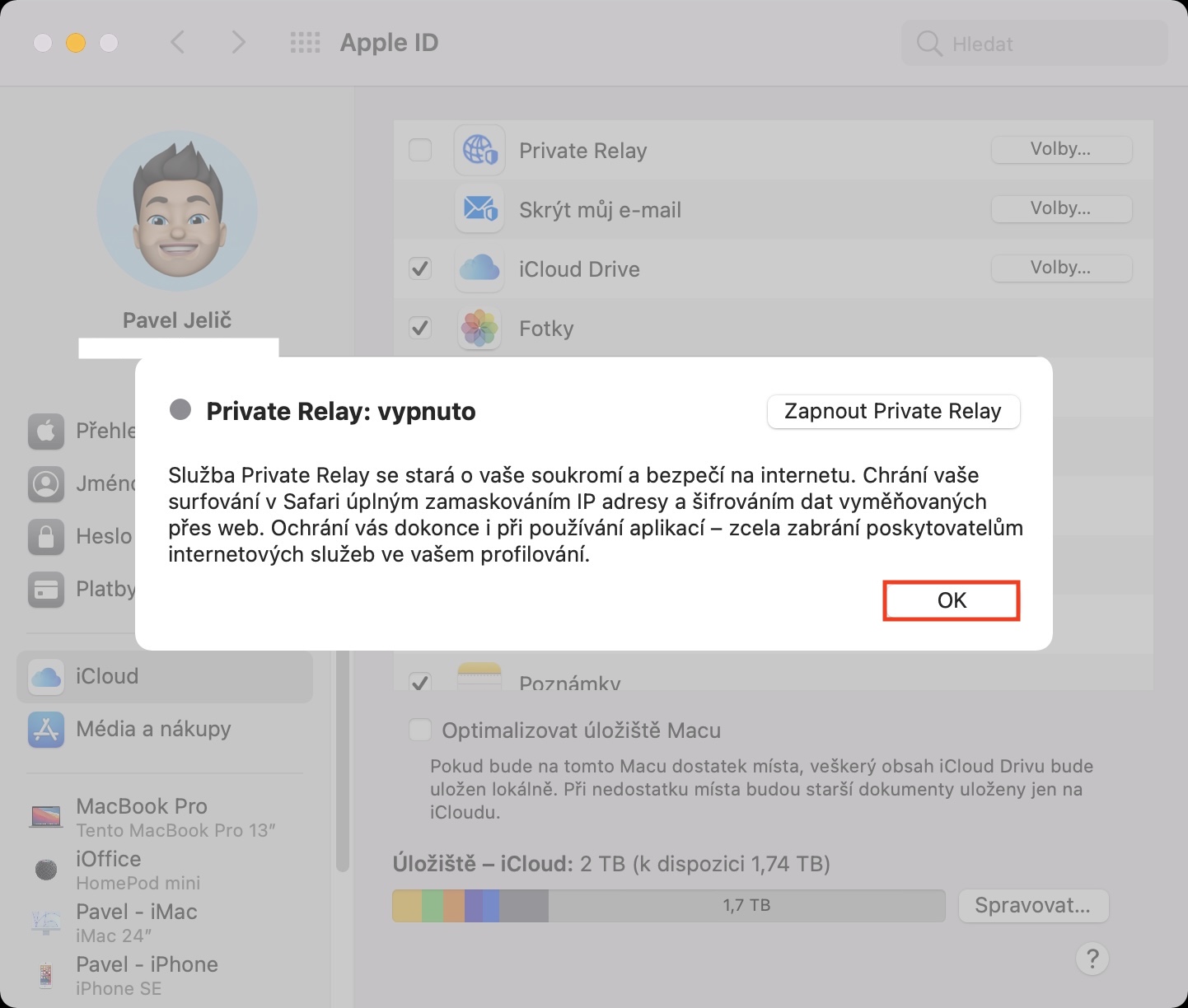Click the Memoji profile picture
This screenshot has height=1008, width=1188.
click(x=177, y=211)
